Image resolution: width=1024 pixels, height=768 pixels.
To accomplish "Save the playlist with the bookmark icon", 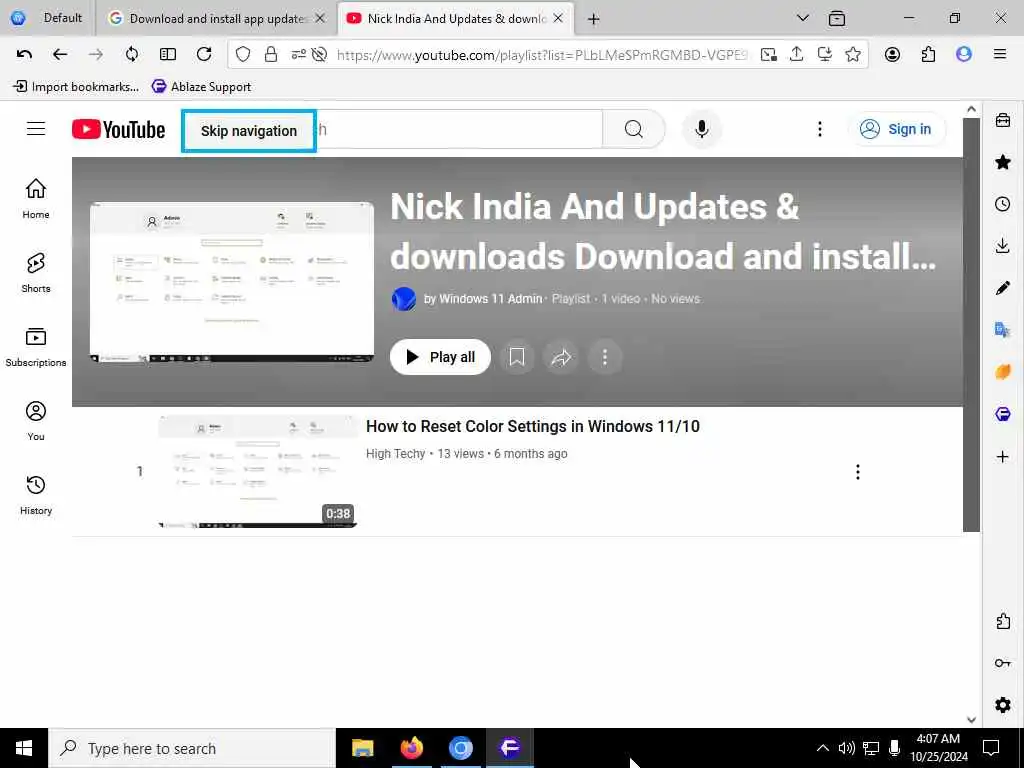I will pos(517,357).
